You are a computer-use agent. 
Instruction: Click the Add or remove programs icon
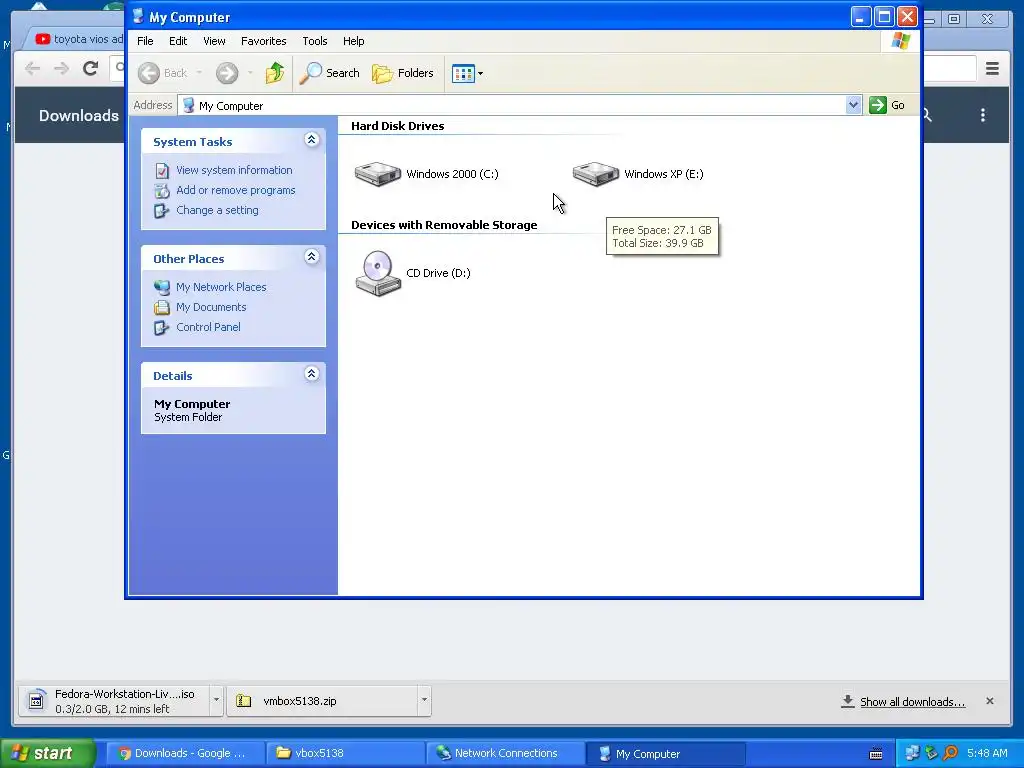(x=162, y=191)
